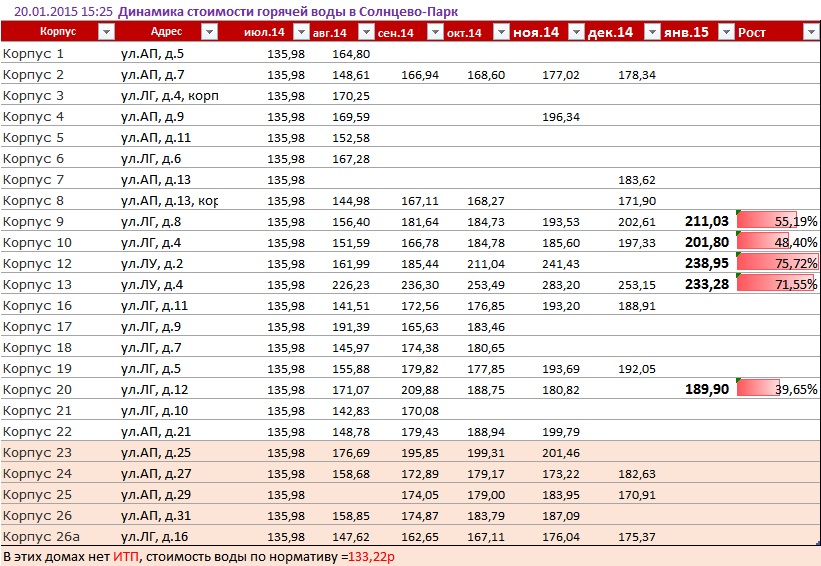Click bold value 211,03 for Корпус 9
Screen dimensions: 821x566
pyautogui.click(x=707, y=221)
